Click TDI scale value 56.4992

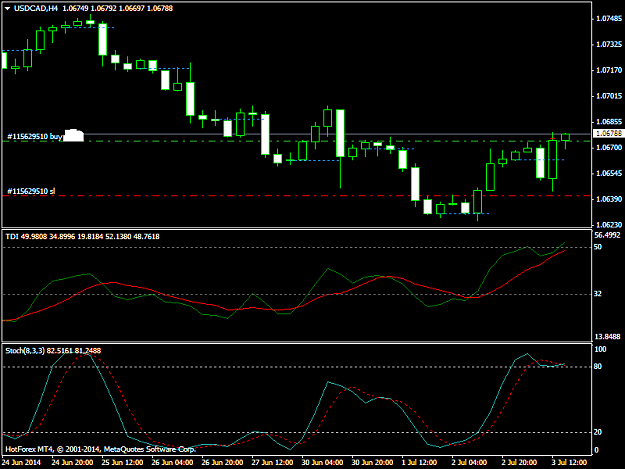(x=607, y=235)
